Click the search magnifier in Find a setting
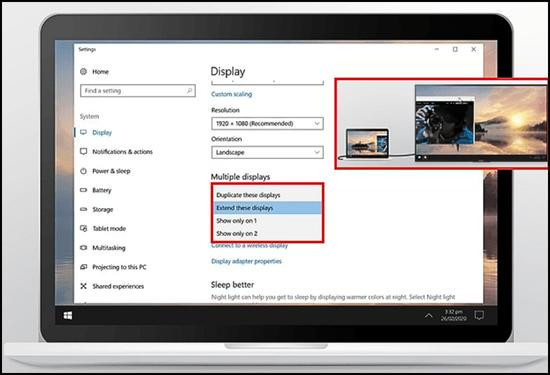Viewport: 550px width, 375px height. click(189, 91)
